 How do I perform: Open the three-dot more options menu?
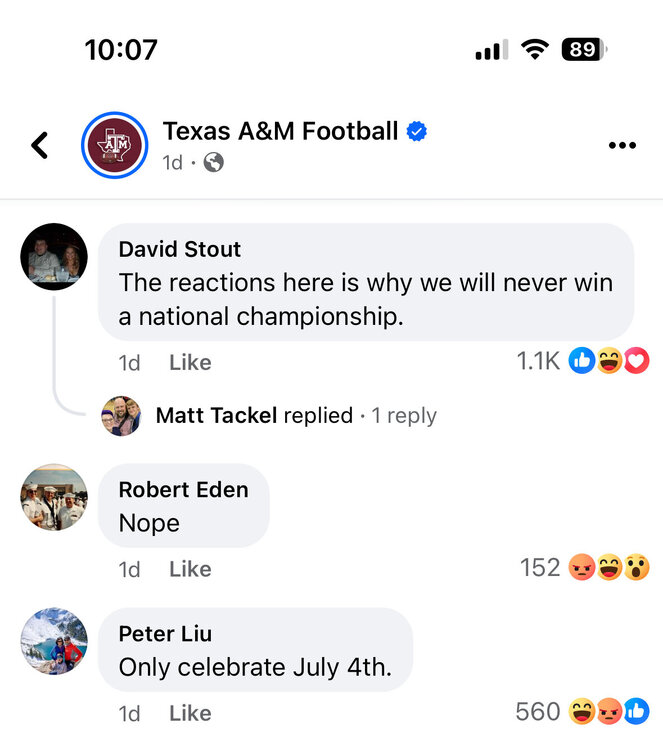[x=622, y=145]
